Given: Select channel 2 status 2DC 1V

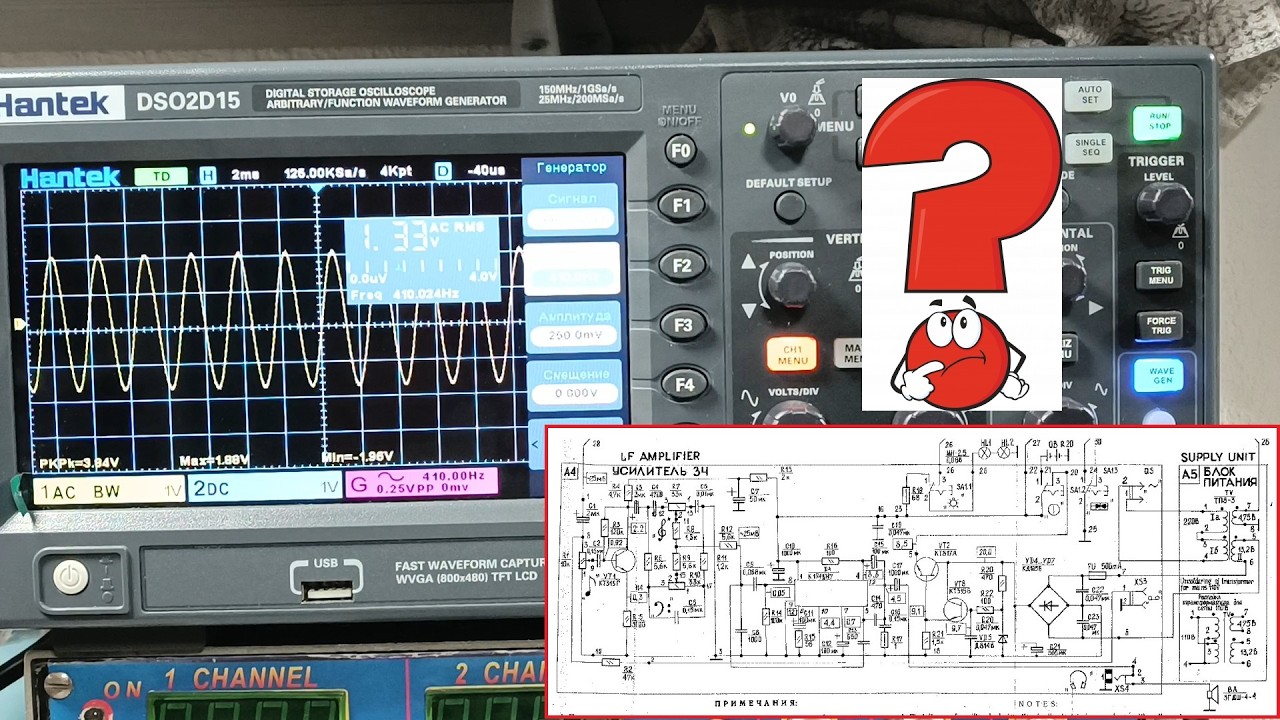Looking at the screenshot, I should 265,489.
